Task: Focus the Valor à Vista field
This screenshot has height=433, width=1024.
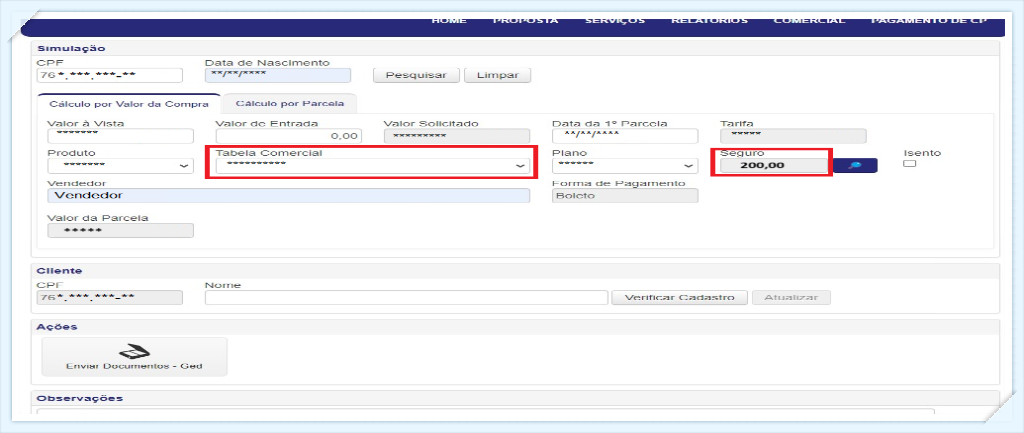Action: point(120,136)
